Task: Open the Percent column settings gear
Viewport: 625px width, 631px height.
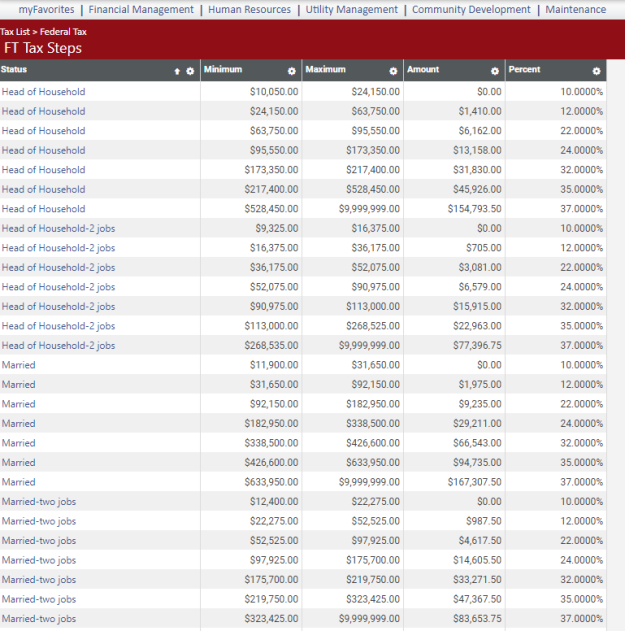Action: click(597, 71)
